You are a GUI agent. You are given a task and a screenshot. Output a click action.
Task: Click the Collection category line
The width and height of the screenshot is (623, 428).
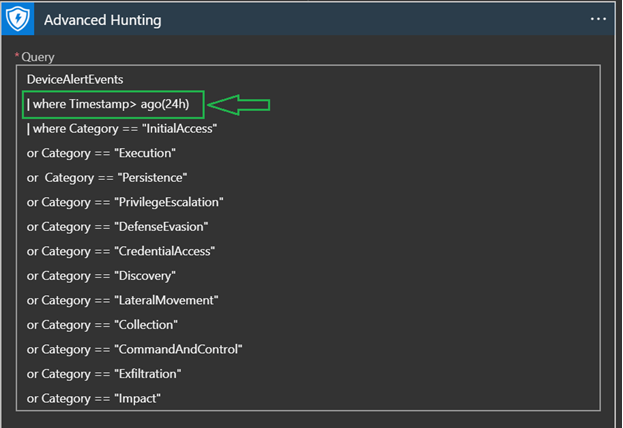pos(102,325)
